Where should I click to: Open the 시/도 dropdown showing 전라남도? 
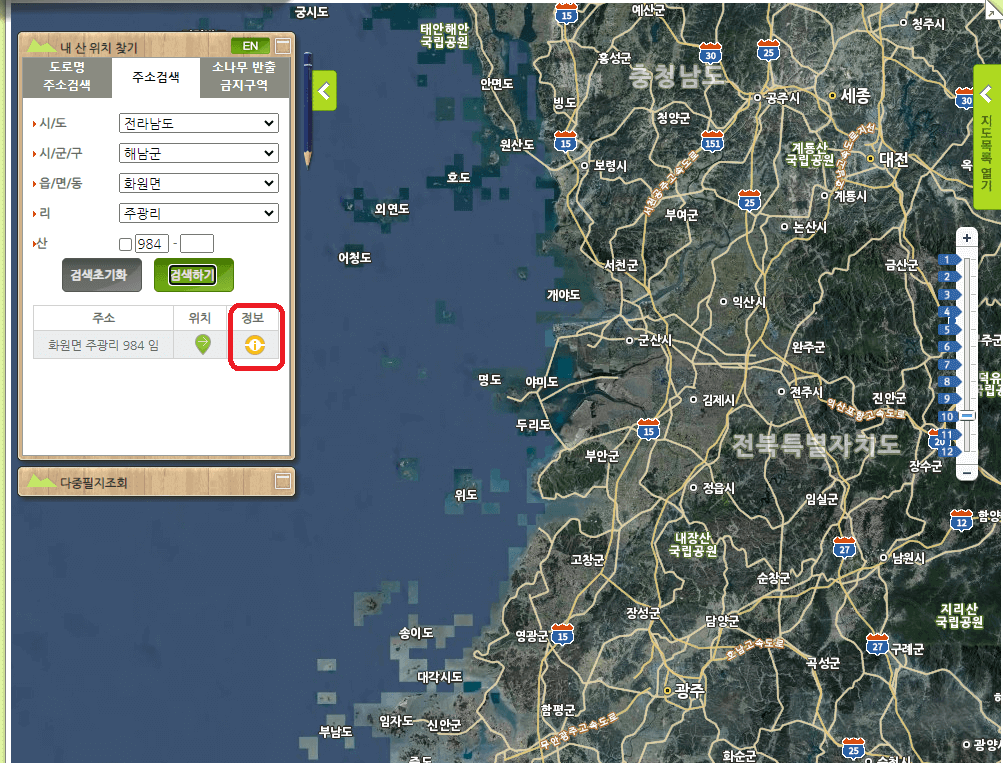(x=198, y=123)
